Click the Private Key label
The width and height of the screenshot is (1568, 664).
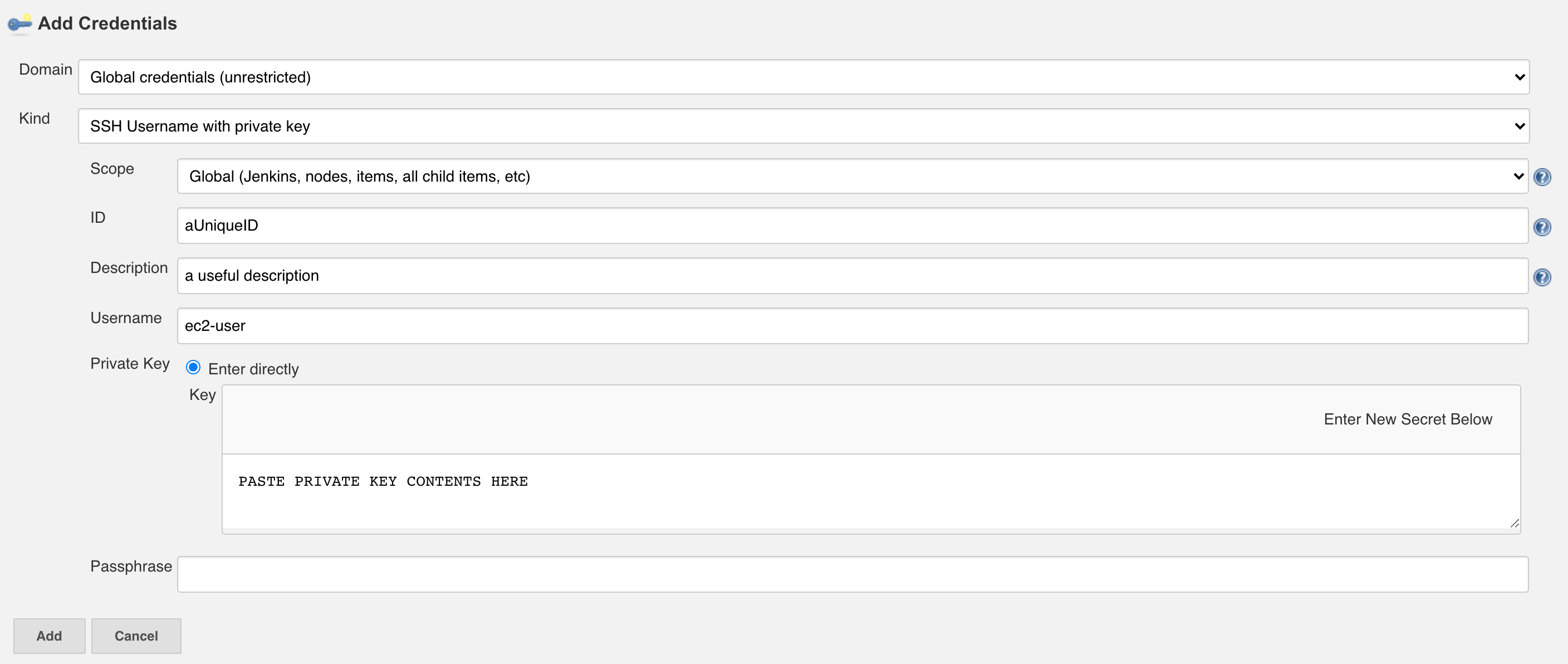pos(130,364)
